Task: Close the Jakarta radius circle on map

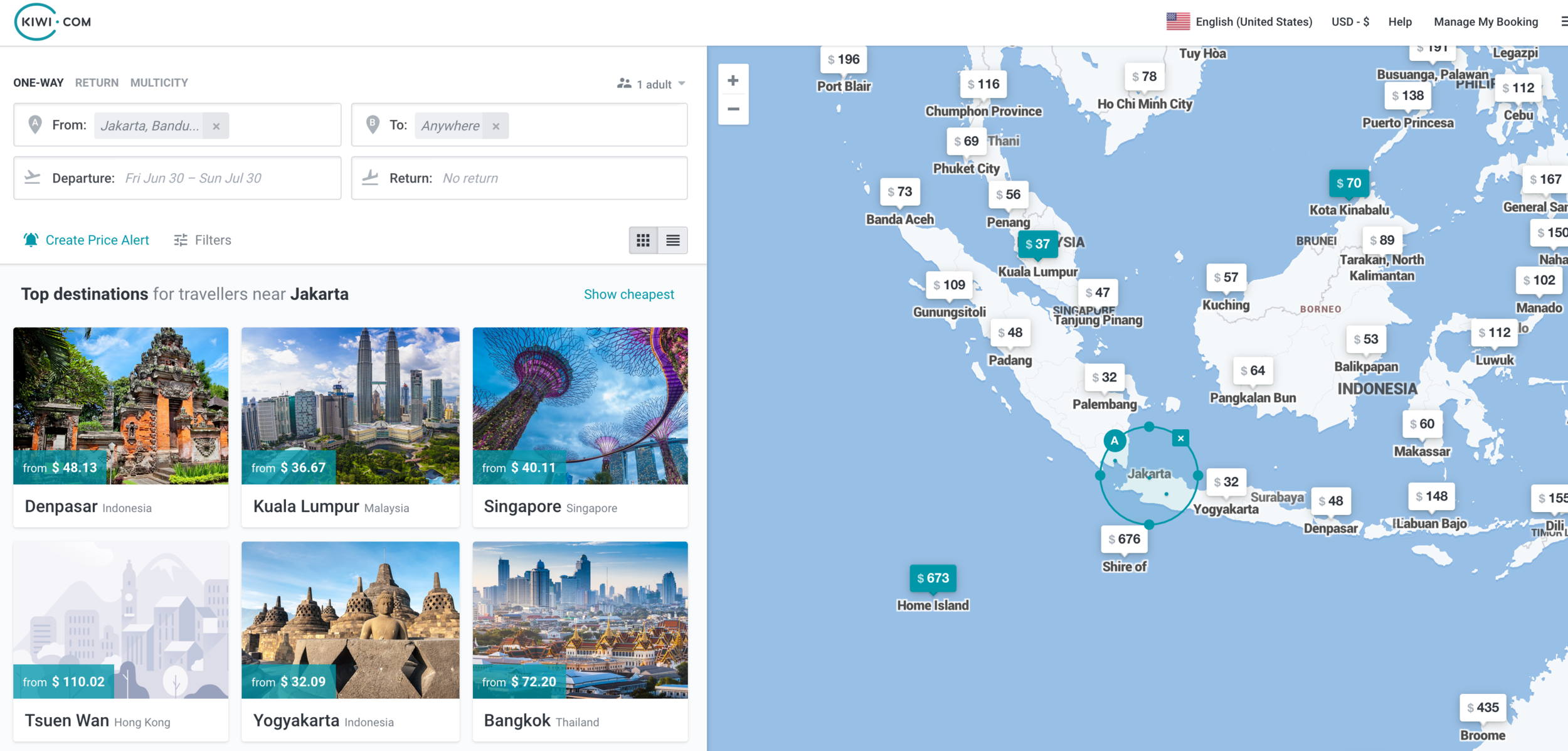Action: (1180, 438)
